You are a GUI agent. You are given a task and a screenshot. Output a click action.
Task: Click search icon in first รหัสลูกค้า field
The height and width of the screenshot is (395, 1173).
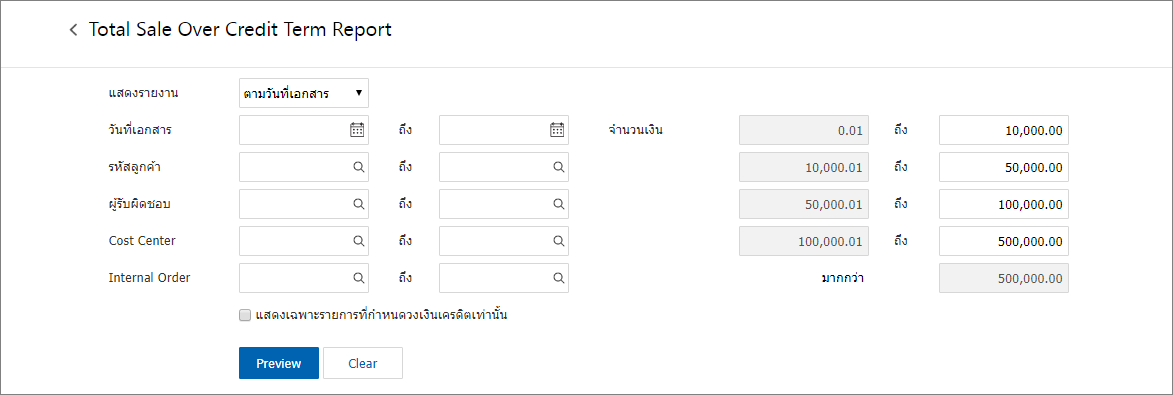358,167
